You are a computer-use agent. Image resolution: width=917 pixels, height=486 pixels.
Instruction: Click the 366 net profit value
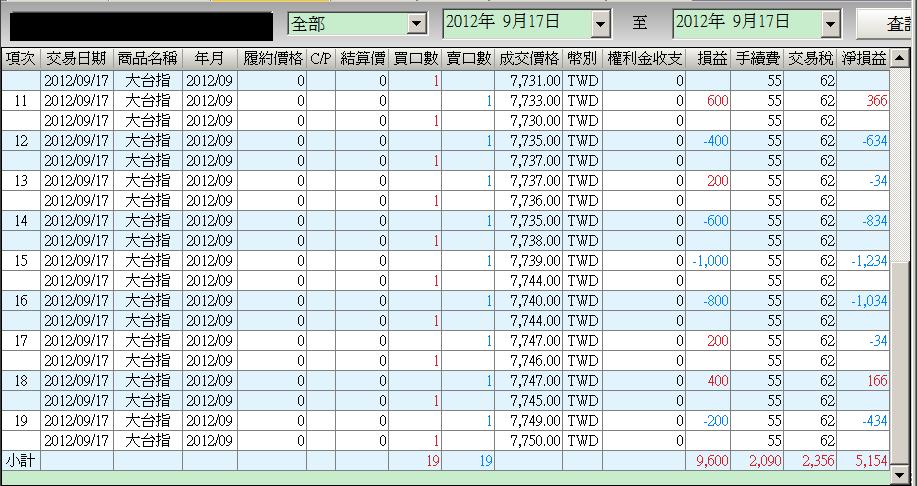click(x=877, y=101)
